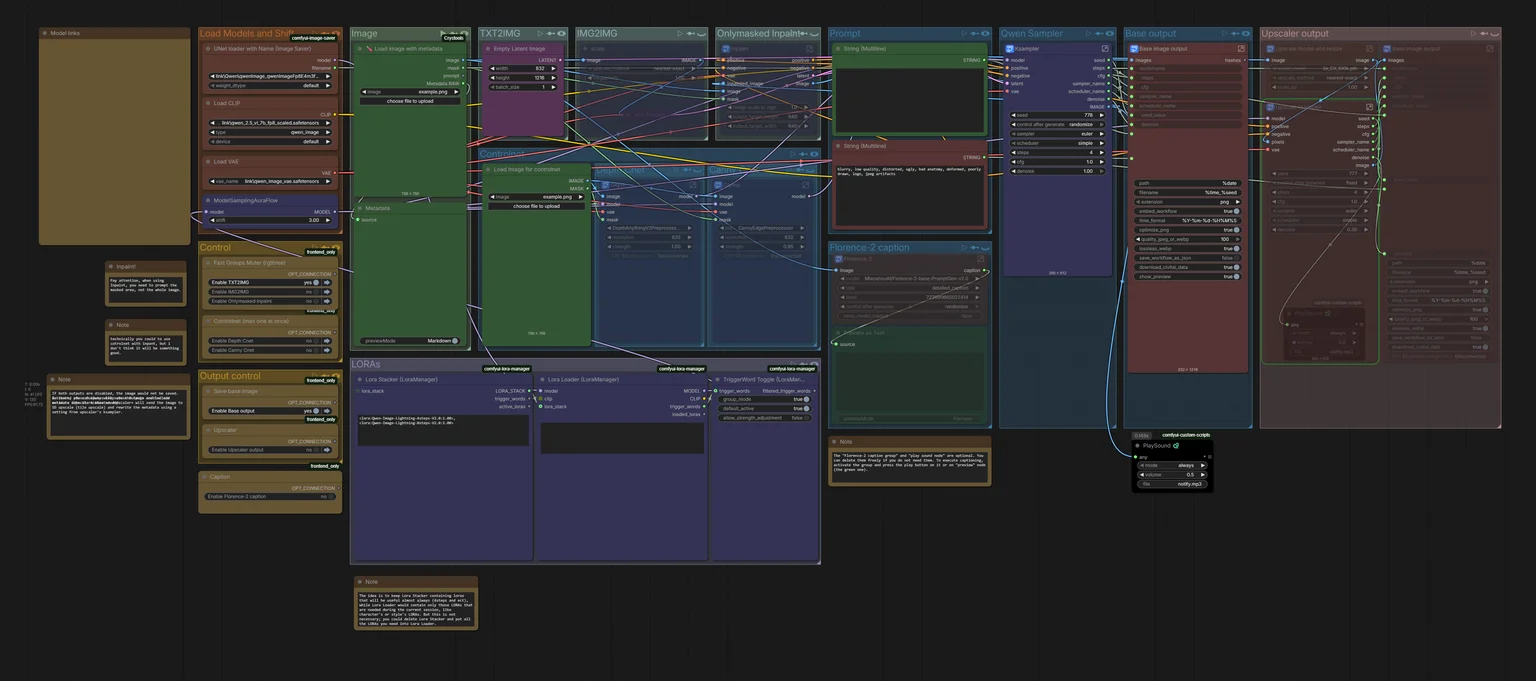Screen dimensions: 1536x681
Task: Open the vae_name combo in Load VAE node
Action: (x=270, y=181)
